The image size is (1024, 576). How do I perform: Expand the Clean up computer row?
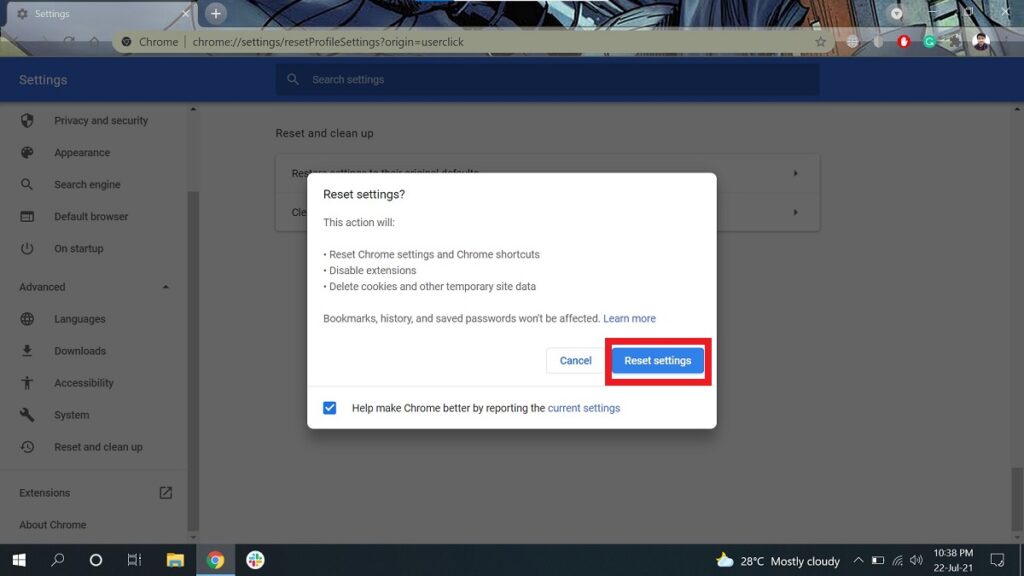[795, 211]
